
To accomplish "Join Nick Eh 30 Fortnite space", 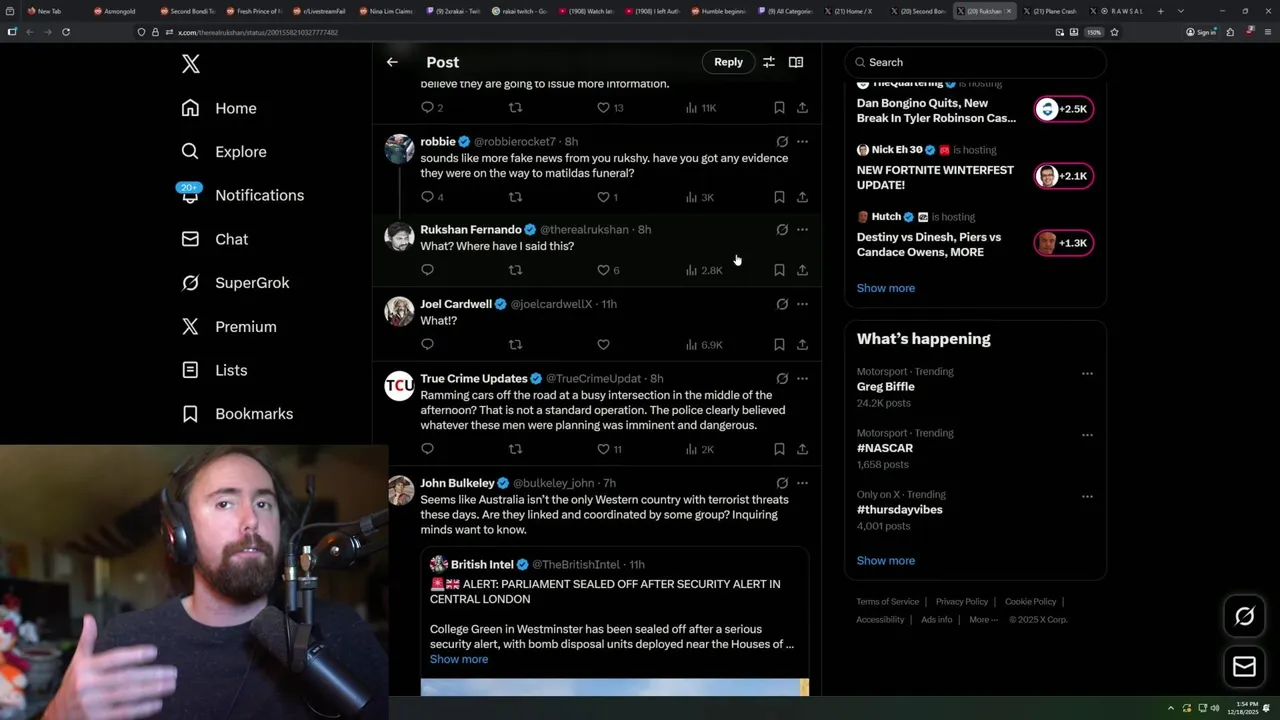I will click(1063, 176).
